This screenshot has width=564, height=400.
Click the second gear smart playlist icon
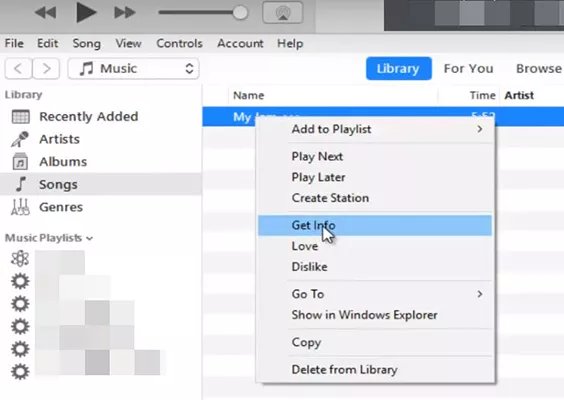(x=20, y=304)
